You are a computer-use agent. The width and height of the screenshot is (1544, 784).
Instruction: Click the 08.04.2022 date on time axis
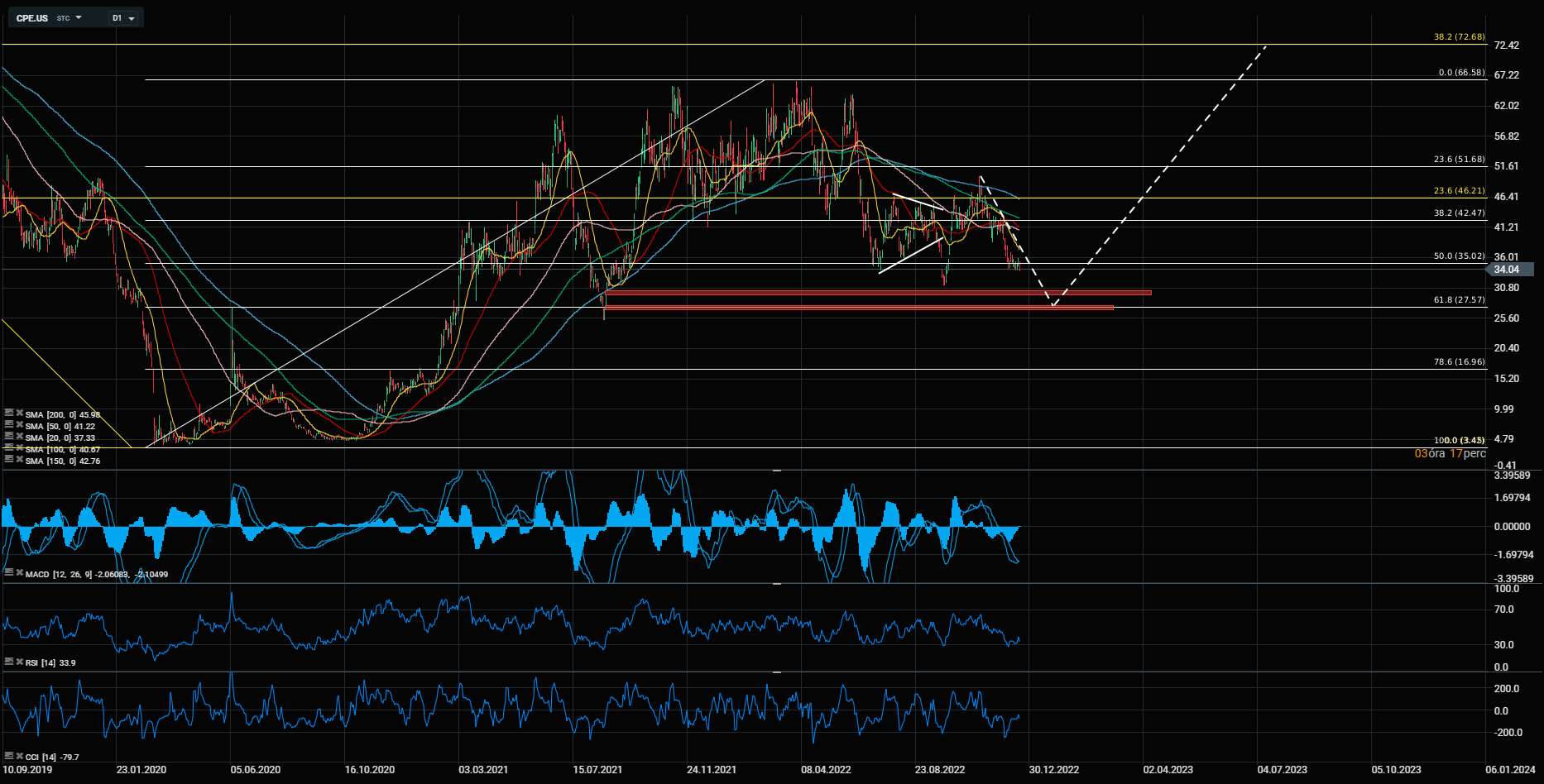tap(826, 770)
